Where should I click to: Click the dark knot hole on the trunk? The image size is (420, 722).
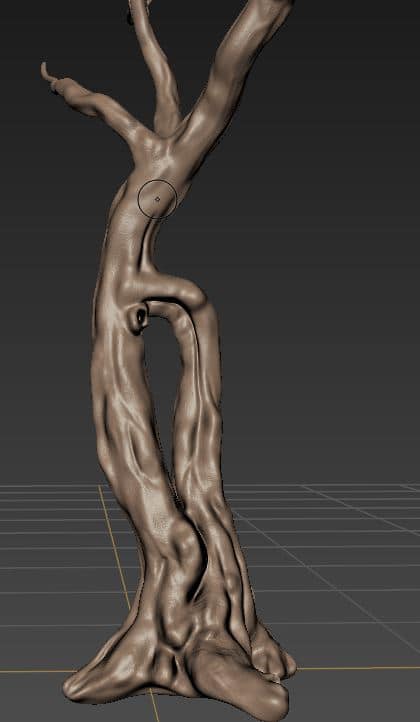pos(140,315)
